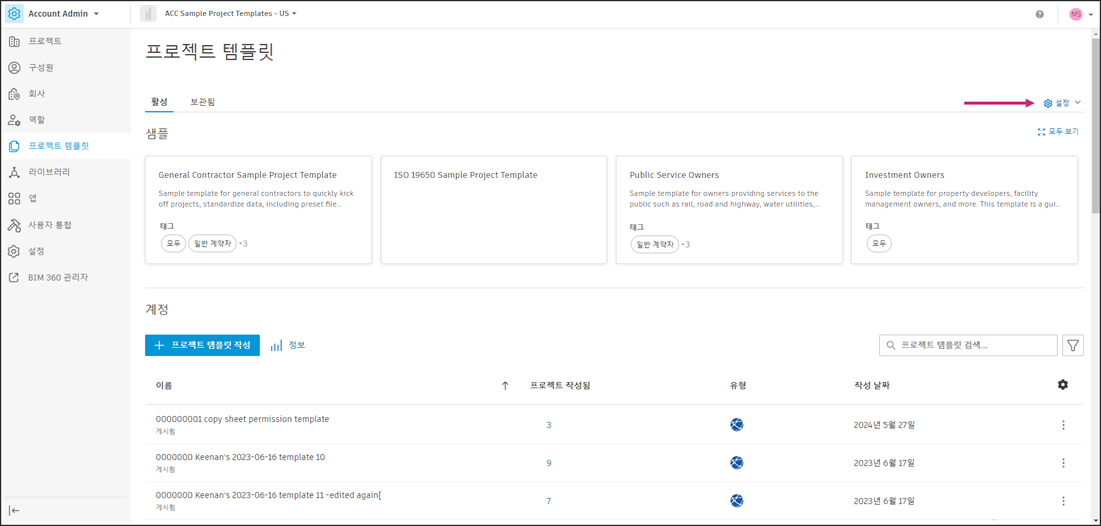Expand the 설정 dropdown at top right
This screenshot has width=1101, height=526.
click(1062, 103)
